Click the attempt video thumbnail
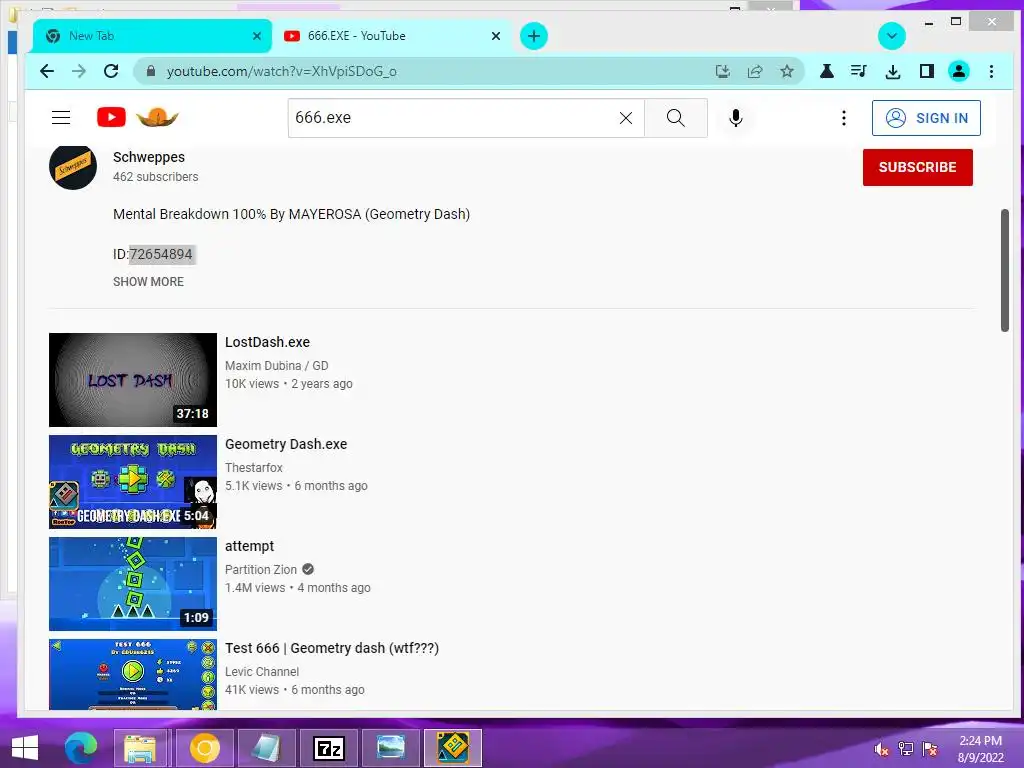Viewport: 1024px width, 768px height. click(x=133, y=584)
